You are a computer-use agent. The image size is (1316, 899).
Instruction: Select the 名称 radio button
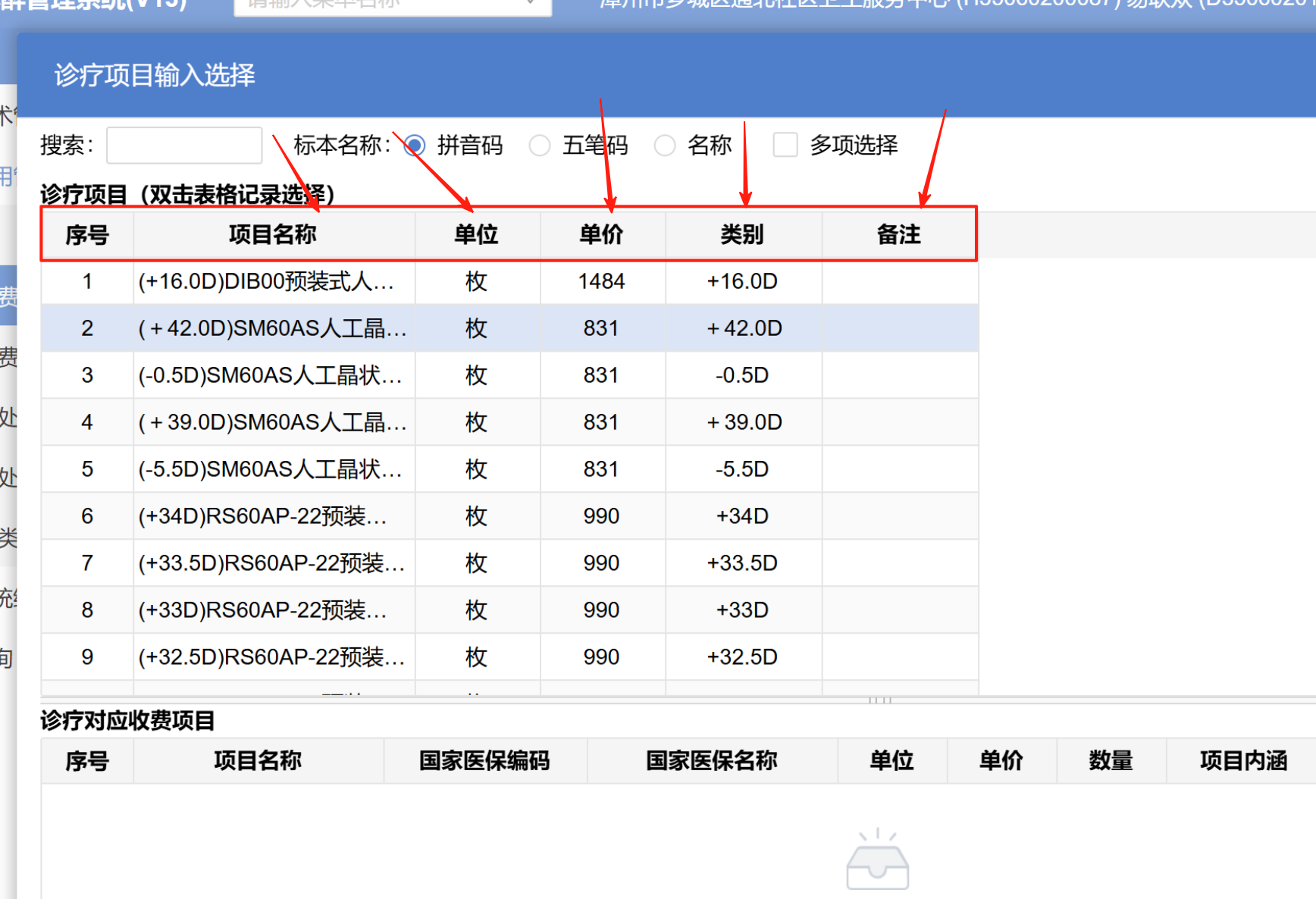coord(665,145)
